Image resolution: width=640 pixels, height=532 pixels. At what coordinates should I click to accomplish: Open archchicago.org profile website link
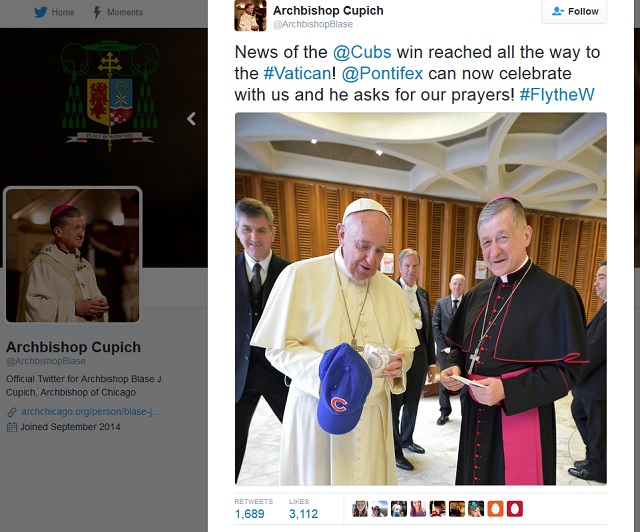(91, 412)
